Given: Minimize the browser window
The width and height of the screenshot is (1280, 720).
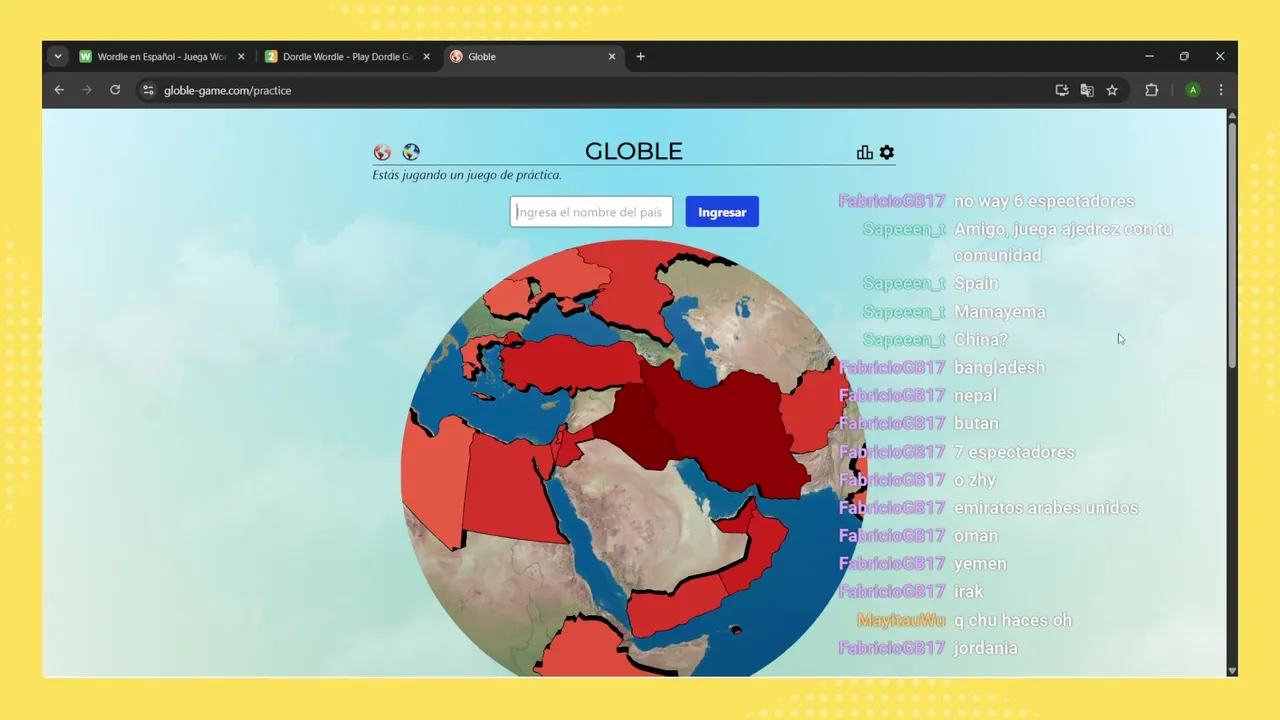Looking at the screenshot, I should tap(1149, 57).
